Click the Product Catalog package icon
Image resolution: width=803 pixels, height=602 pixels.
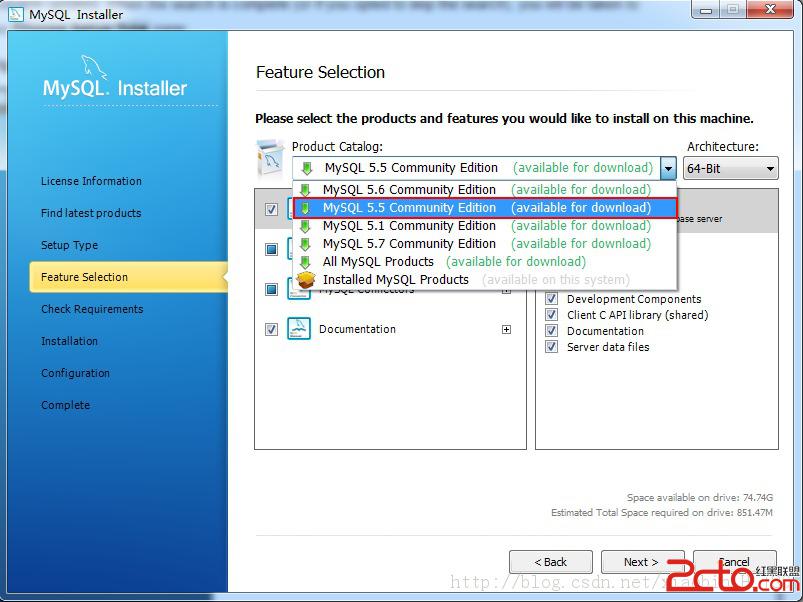click(270, 159)
